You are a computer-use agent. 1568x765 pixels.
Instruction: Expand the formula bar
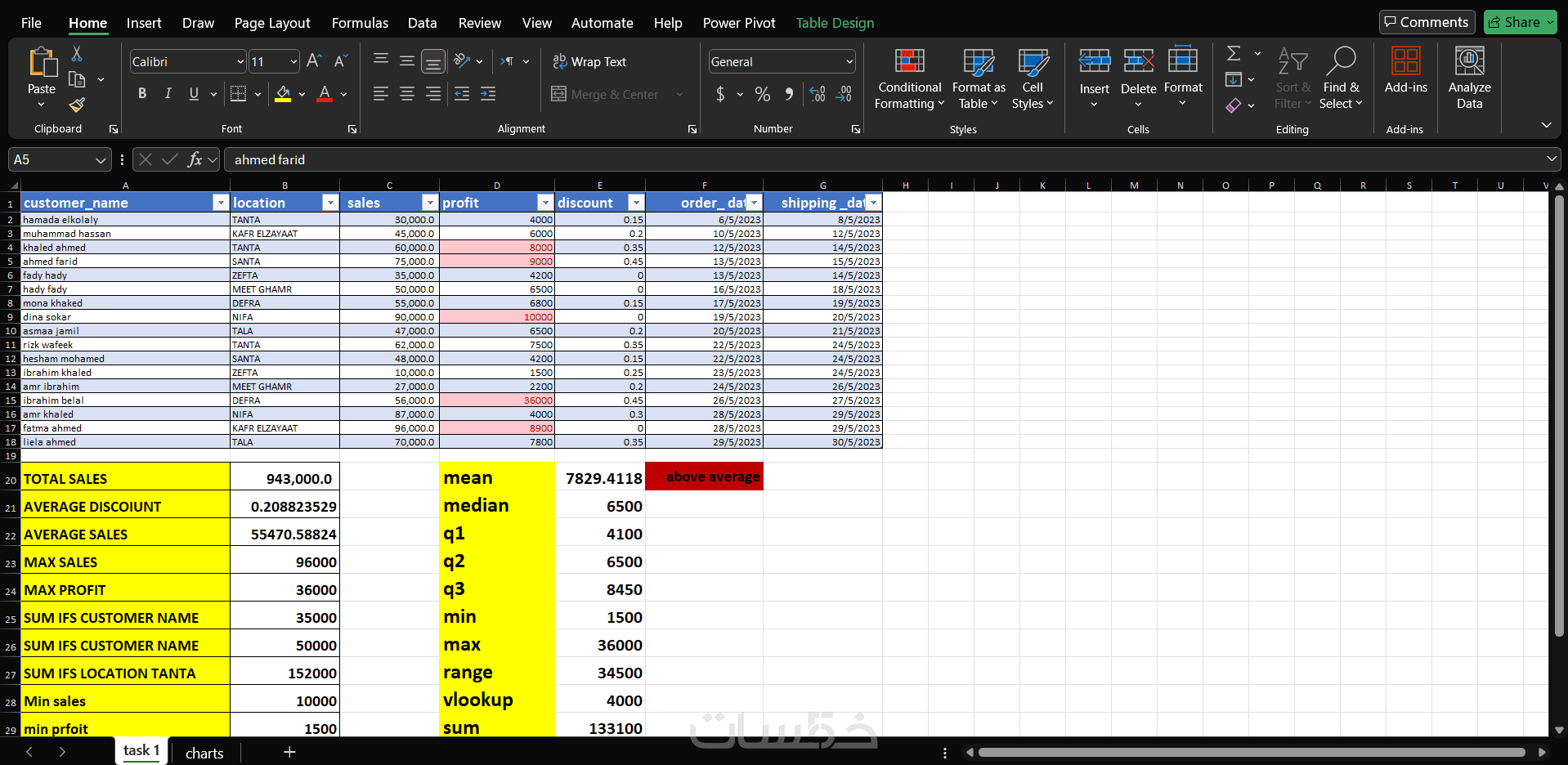click(1551, 159)
